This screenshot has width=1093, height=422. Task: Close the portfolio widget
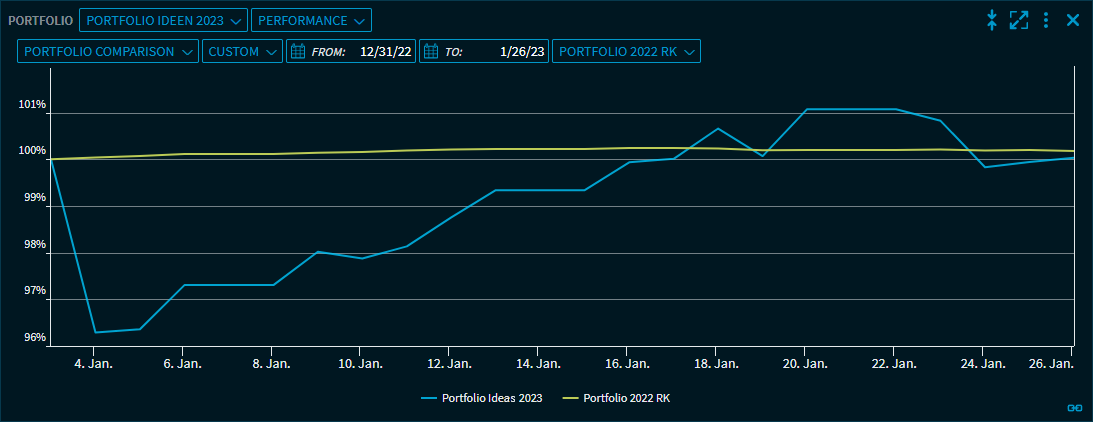[x=1073, y=20]
